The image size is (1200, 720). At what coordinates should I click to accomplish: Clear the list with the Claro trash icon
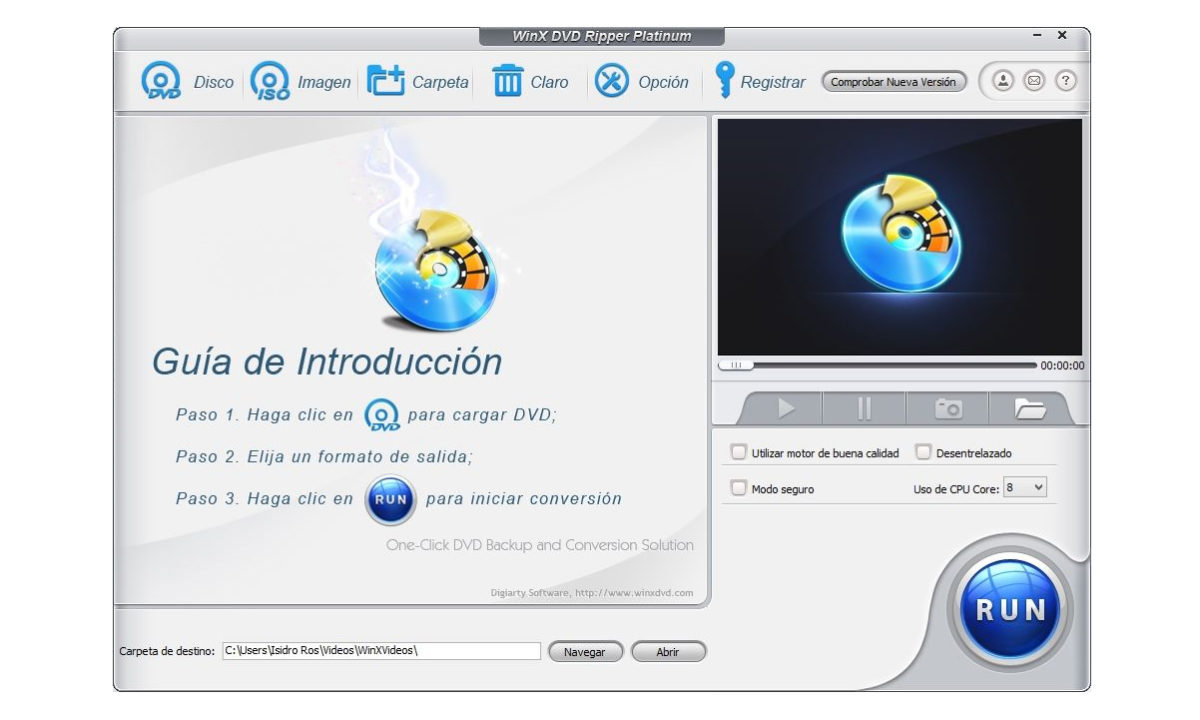(x=508, y=82)
